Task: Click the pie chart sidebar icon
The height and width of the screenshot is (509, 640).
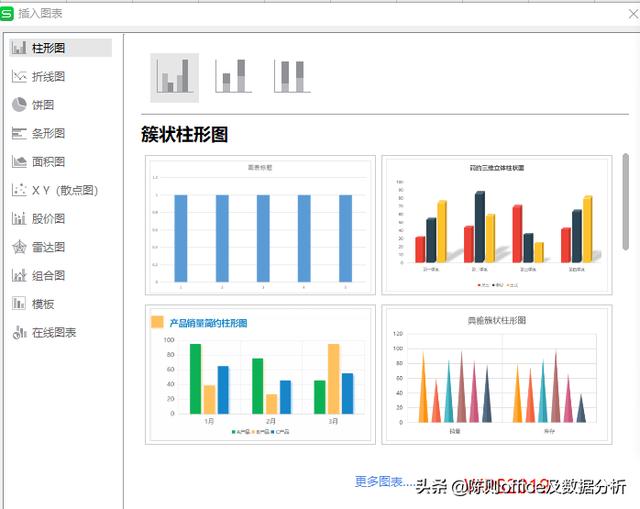Action: [x=19, y=104]
